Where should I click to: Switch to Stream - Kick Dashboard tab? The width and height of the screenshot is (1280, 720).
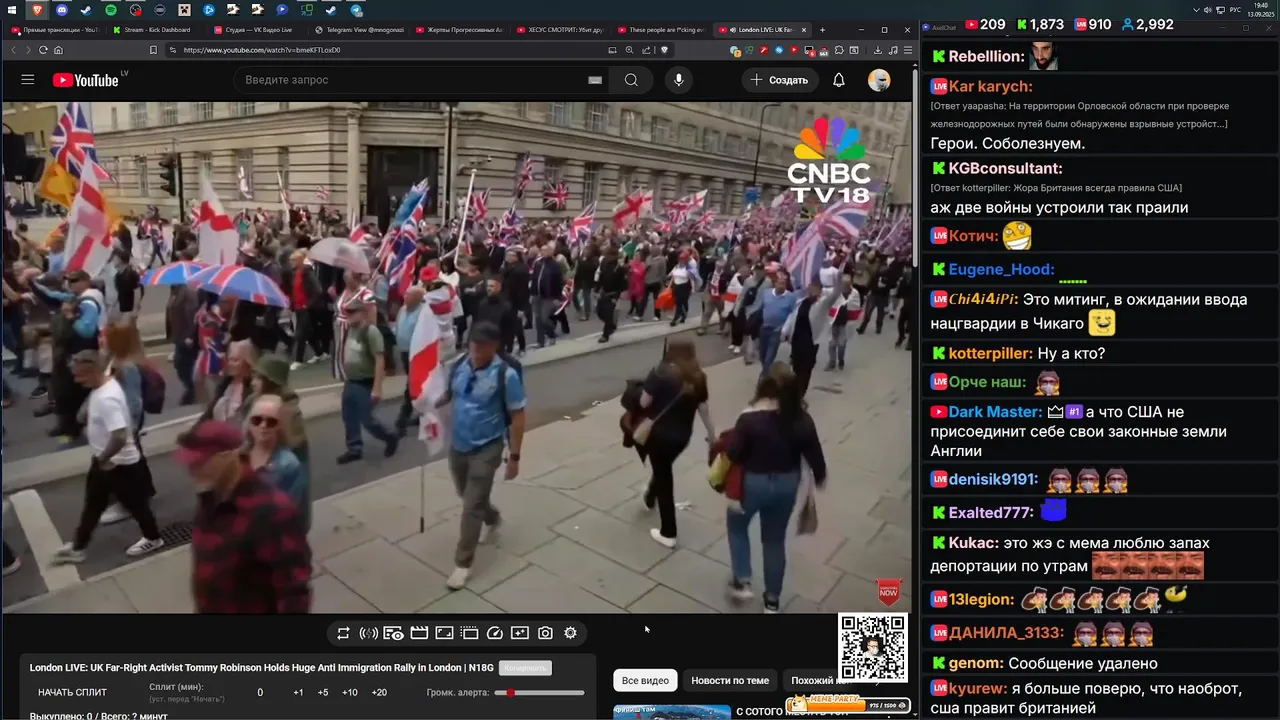tap(155, 30)
